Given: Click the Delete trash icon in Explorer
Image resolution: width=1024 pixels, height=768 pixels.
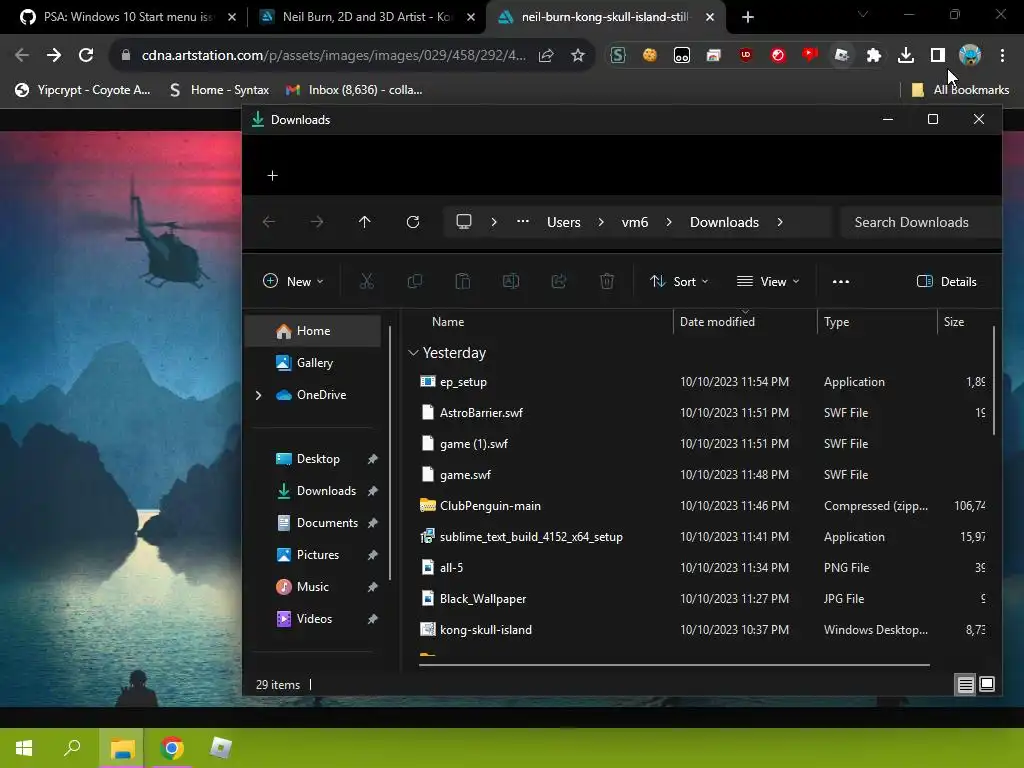Looking at the screenshot, I should (x=607, y=281).
